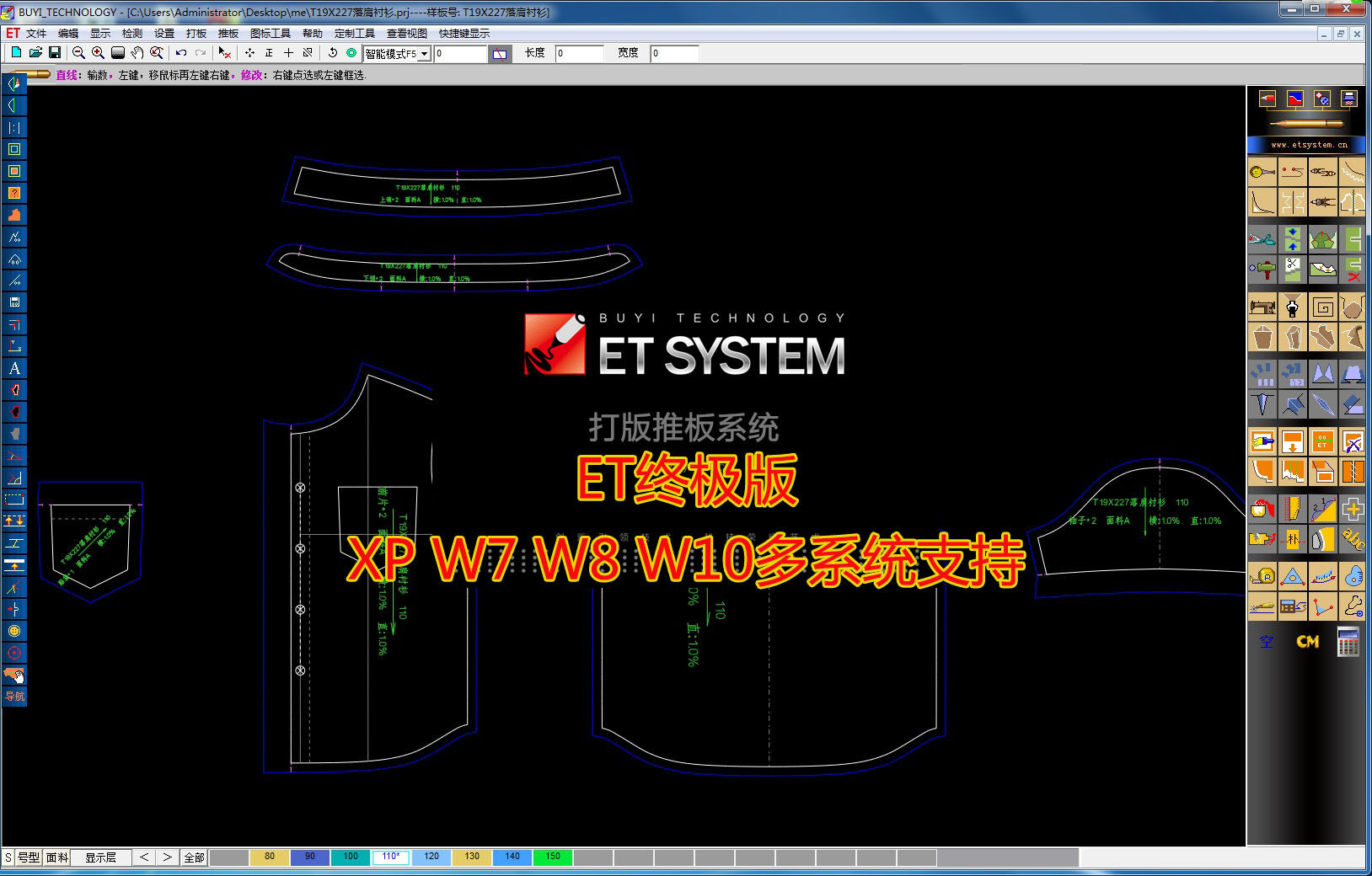
Task: Click the '<' previous size button
Action: [x=144, y=857]
